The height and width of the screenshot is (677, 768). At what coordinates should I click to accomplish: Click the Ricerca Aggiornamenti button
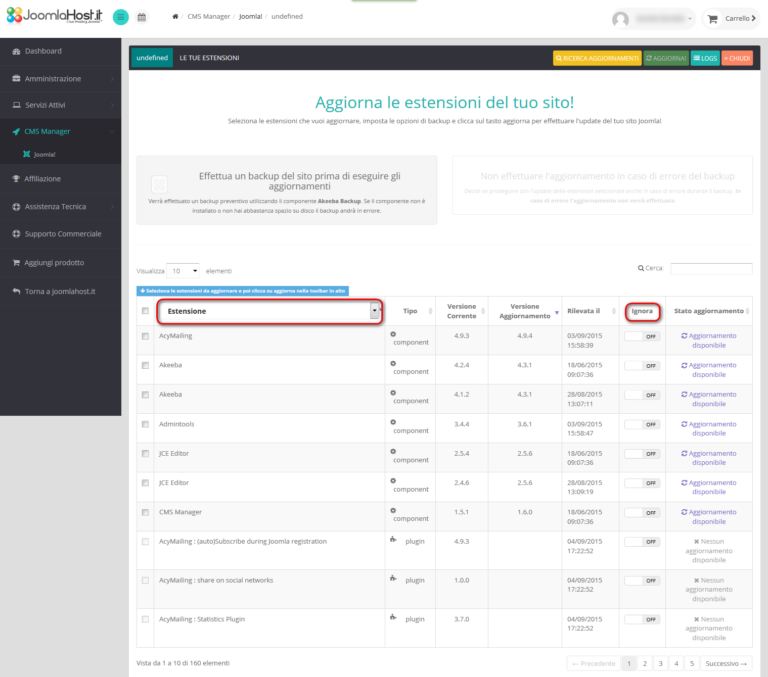(x=597, y=59)
